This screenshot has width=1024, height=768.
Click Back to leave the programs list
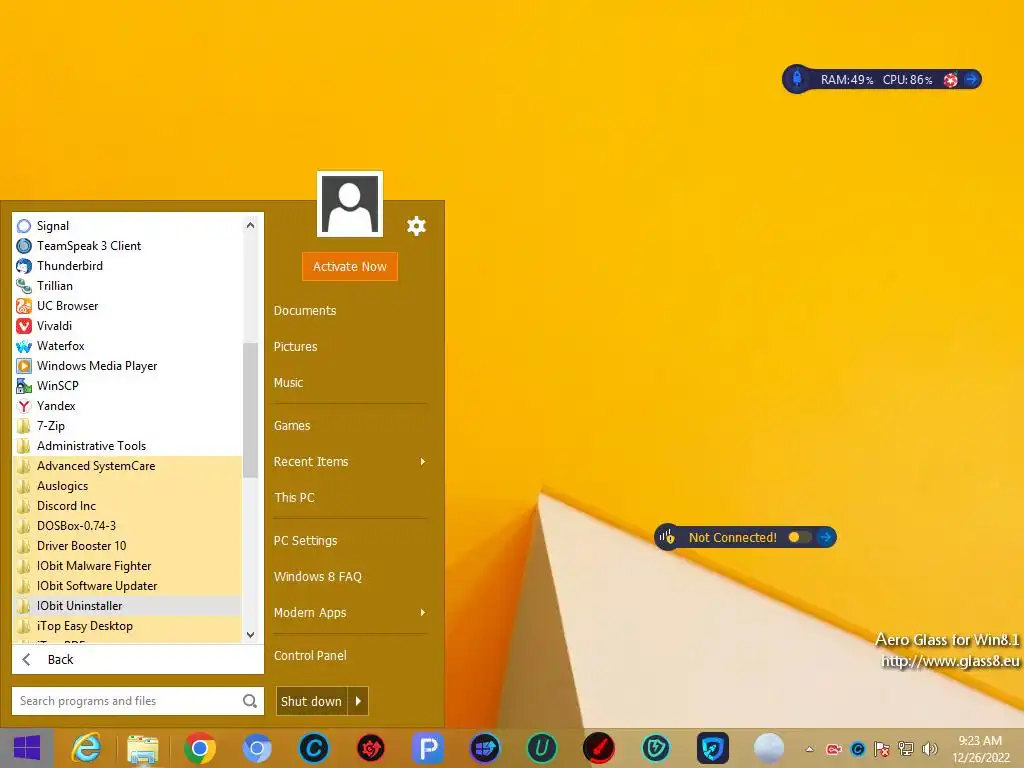138,660
